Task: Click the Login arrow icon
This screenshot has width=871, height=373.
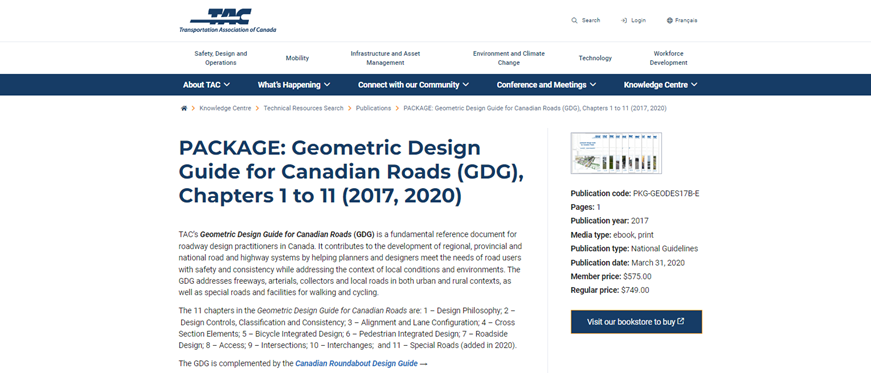Action: (624, 21)
